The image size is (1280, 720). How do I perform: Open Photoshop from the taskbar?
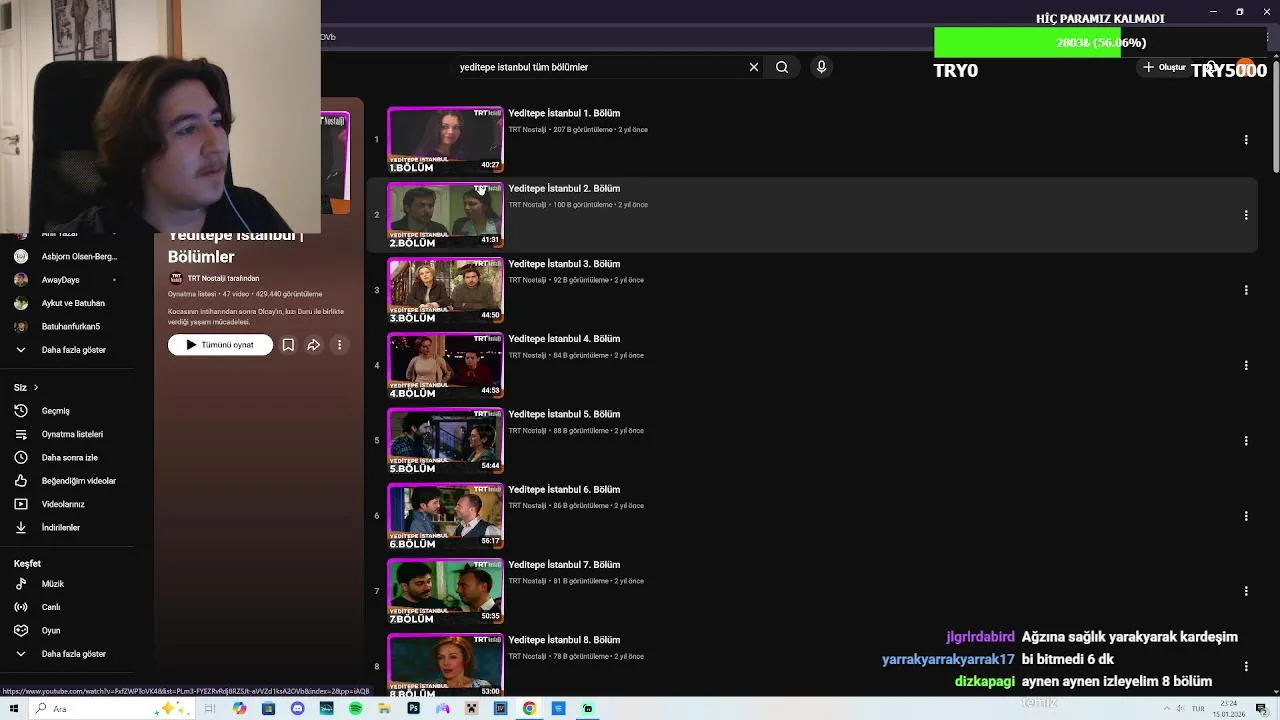[x=414, y=708]
